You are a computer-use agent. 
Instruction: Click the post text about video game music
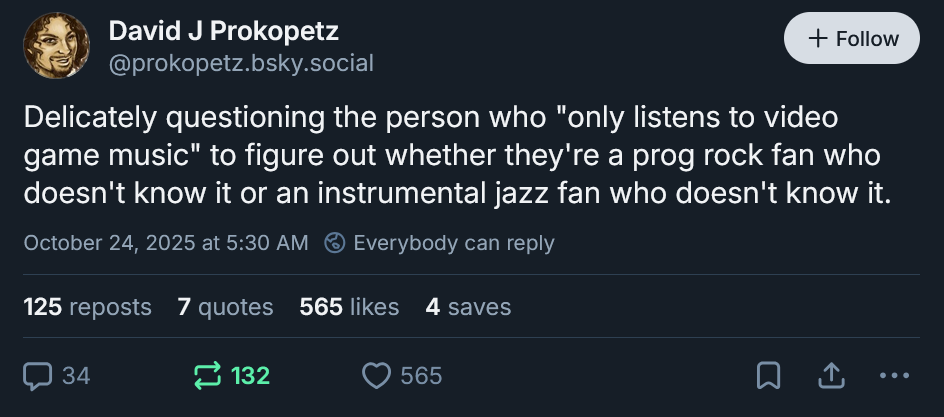[x=456, y=156]
